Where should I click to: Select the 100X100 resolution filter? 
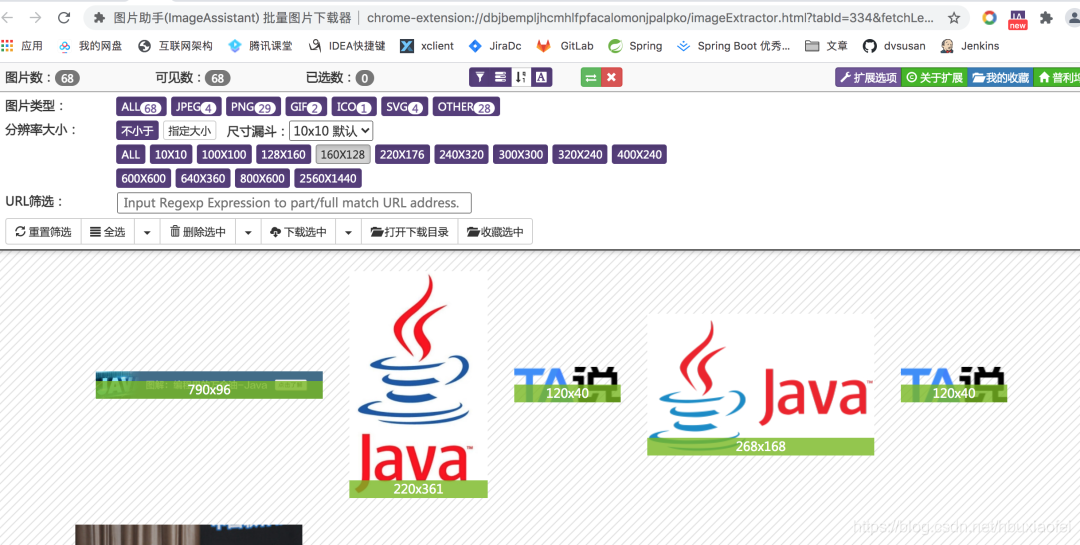tap(225, 154)
